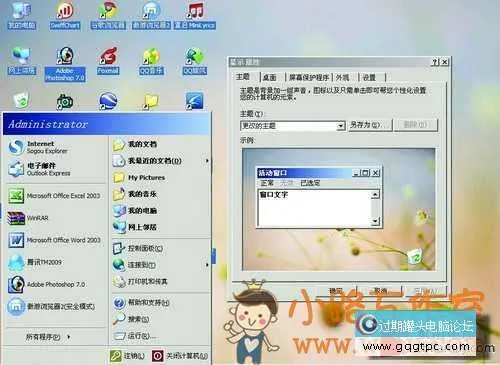Open 傲游浏览器2(安全模式) in Start menu
The height and width of the screenshot is (365, 500).
coord(56,306)
